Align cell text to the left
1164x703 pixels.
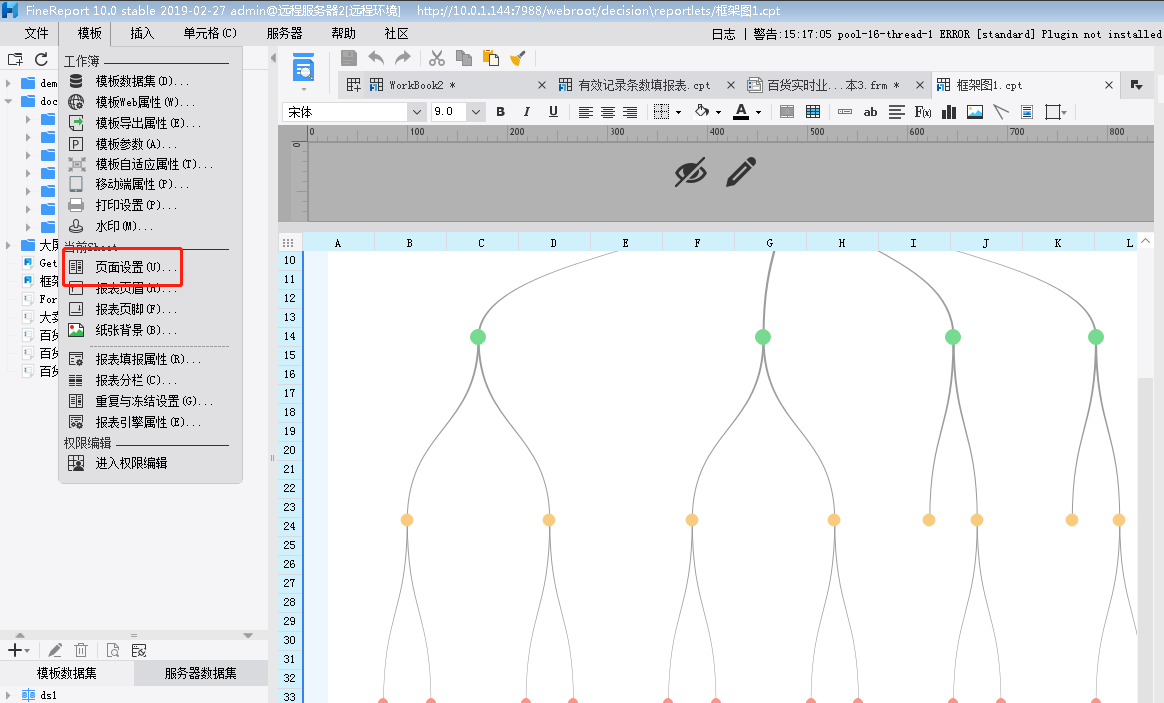586,112
